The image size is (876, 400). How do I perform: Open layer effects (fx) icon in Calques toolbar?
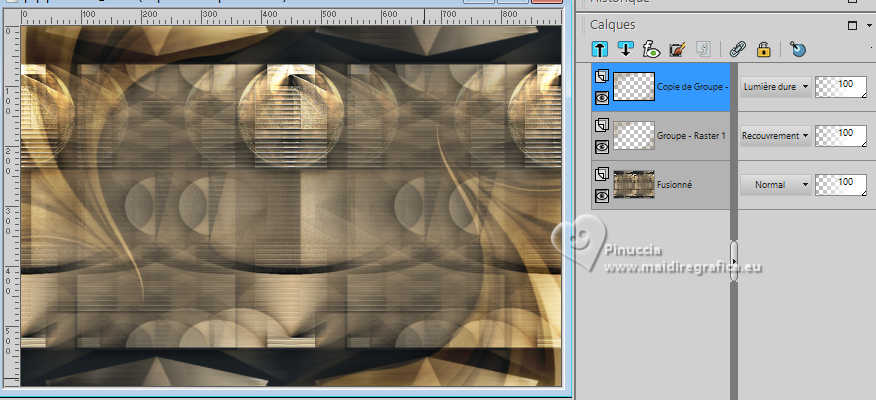click(651, 49)
